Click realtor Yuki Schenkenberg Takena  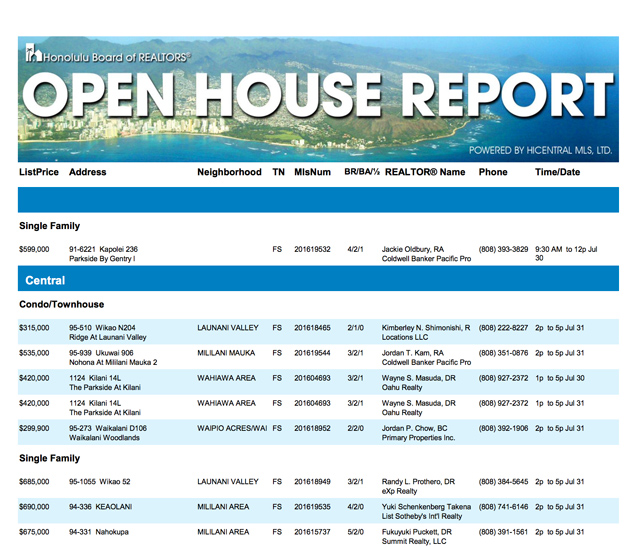(426, 507)
